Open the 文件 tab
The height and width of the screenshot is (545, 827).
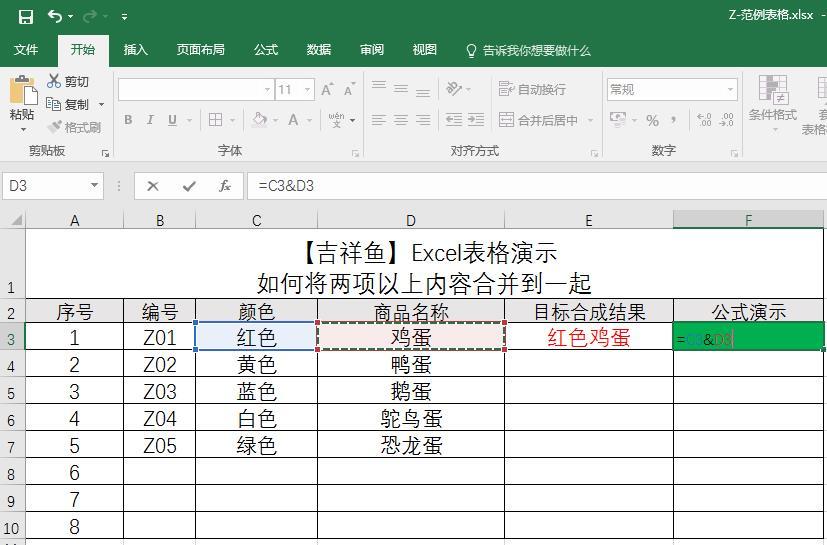26,50
